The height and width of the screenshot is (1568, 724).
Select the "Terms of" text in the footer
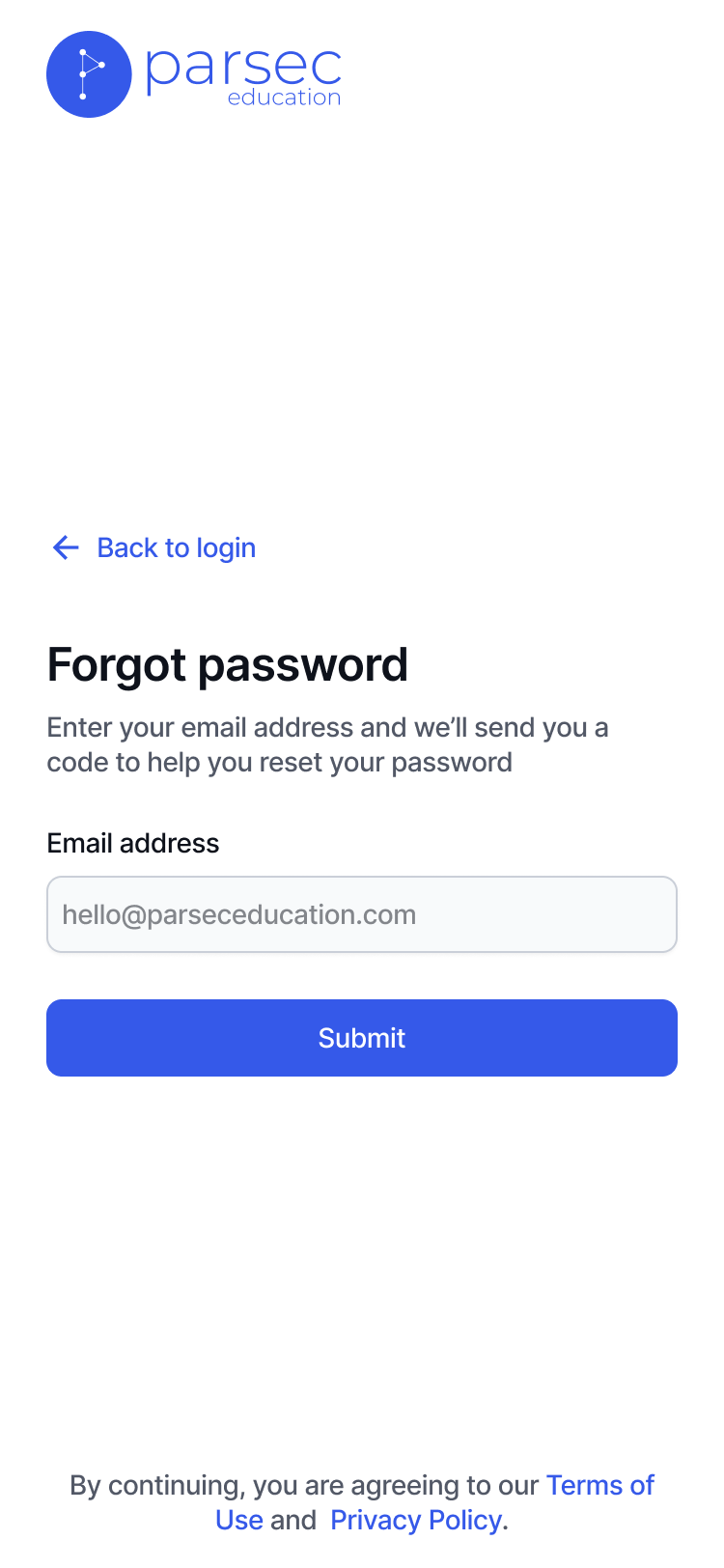coord(599,1485)
